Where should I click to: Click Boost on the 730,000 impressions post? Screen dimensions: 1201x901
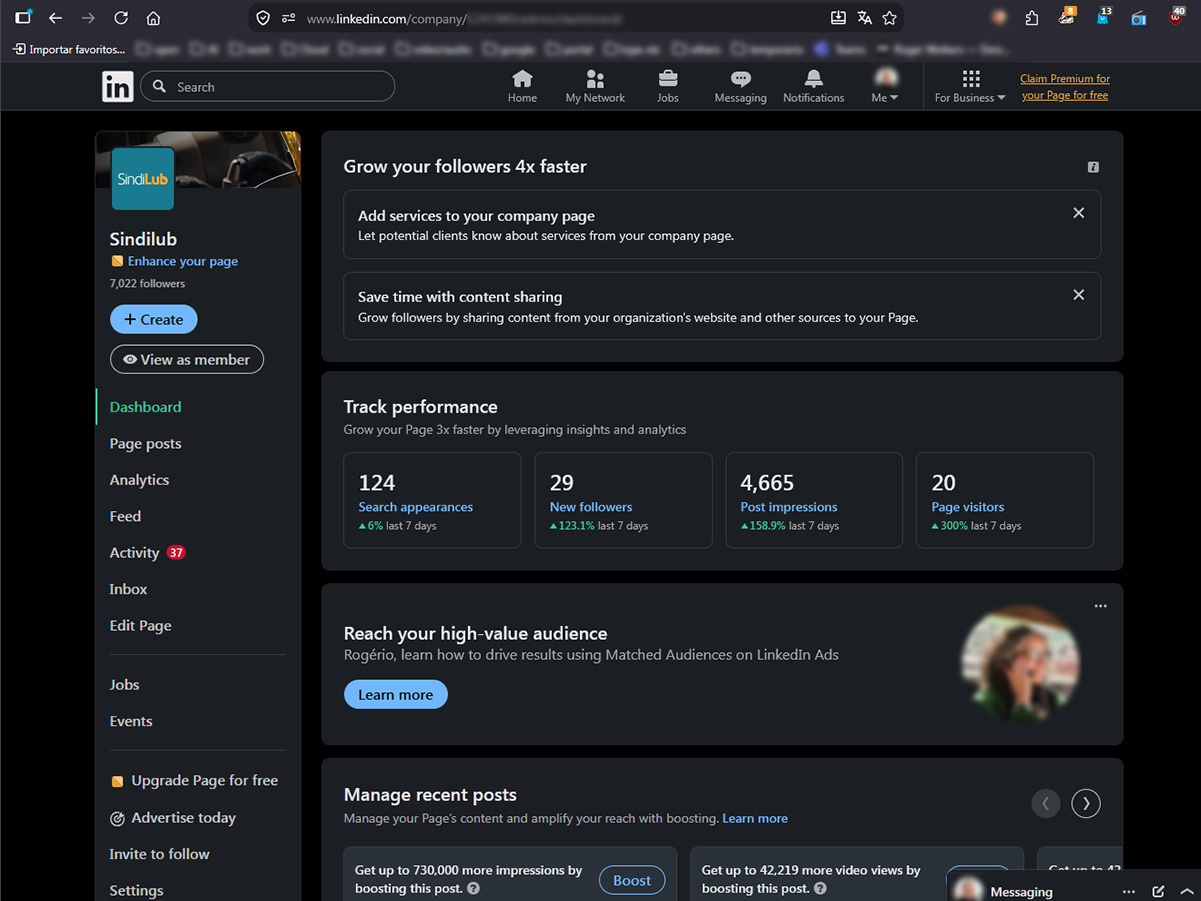click(x=632, y=880)
